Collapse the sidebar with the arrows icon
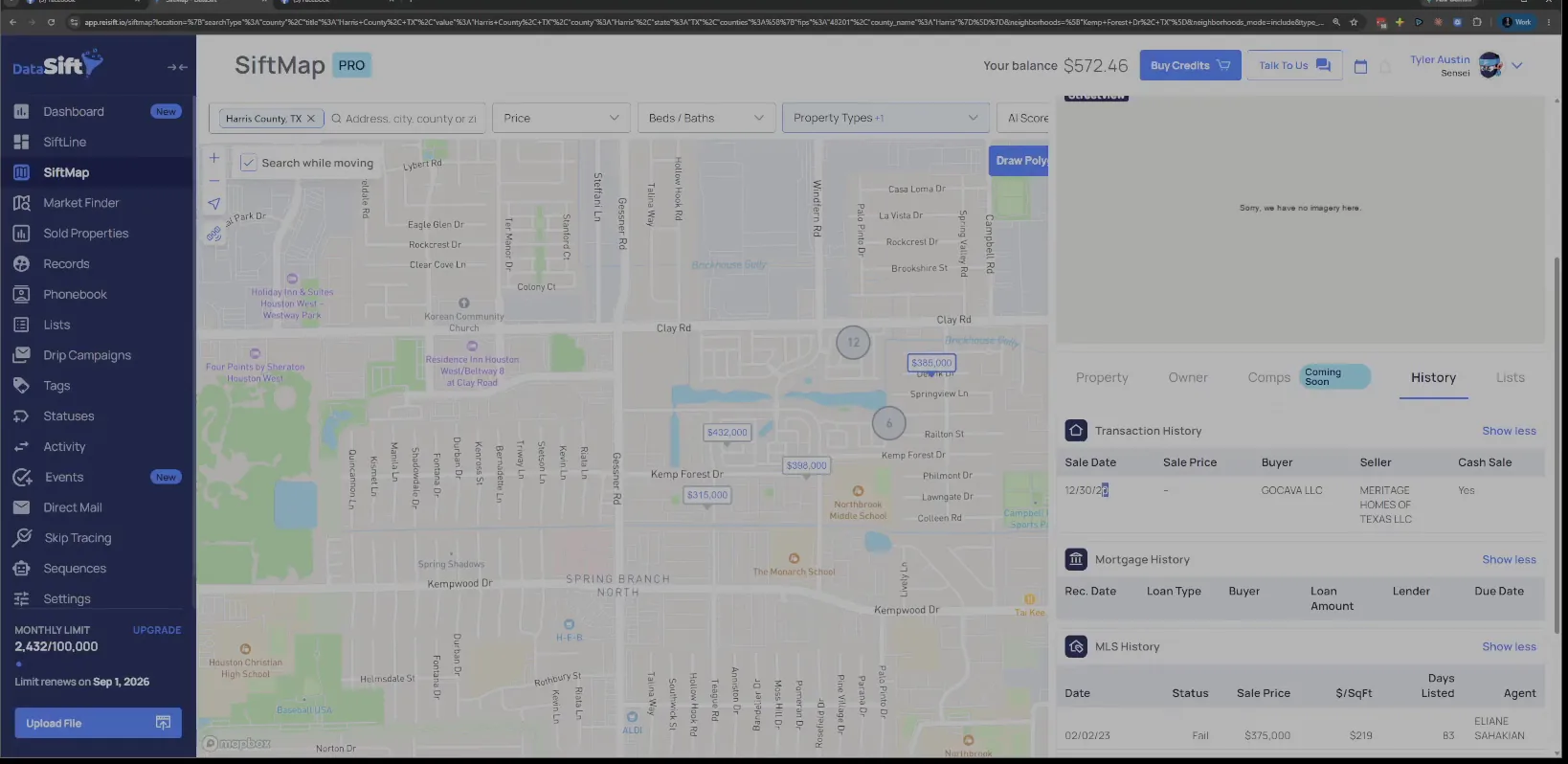This screenshot has width=1568, height=764. pos(177,67)
